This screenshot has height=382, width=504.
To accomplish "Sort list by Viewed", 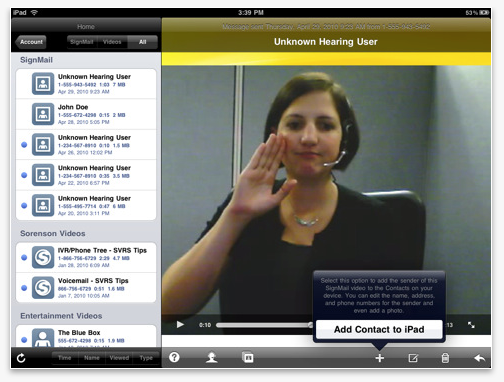I will click(119, 358).
